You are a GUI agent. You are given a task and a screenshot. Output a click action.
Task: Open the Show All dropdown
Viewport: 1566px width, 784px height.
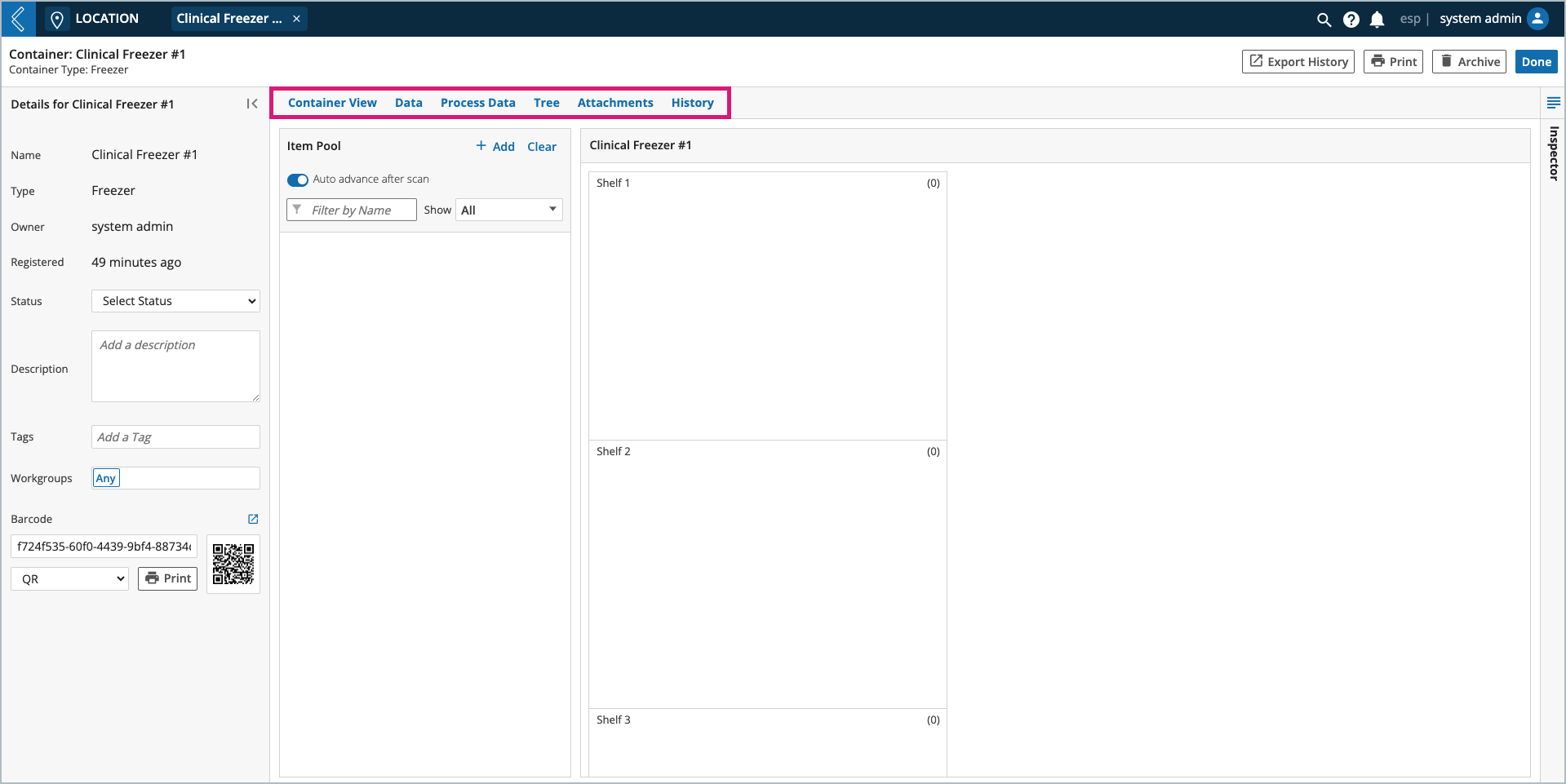point(509,210)
